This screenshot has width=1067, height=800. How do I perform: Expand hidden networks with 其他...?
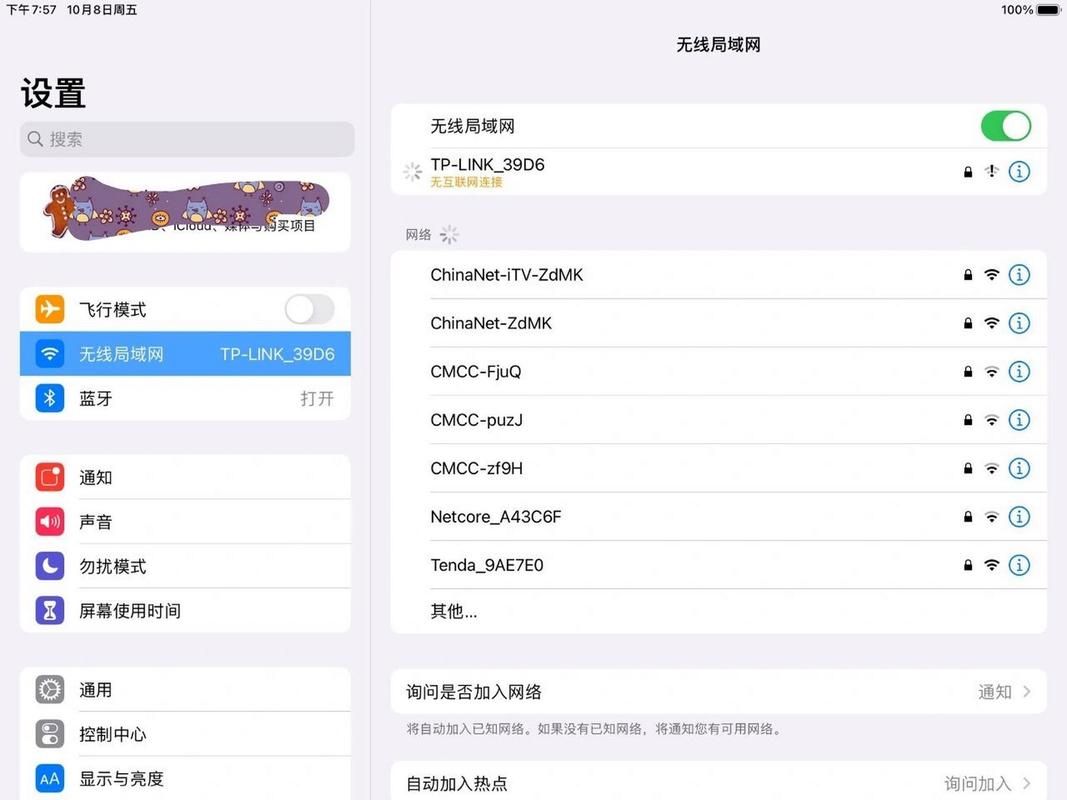(453, 611)
